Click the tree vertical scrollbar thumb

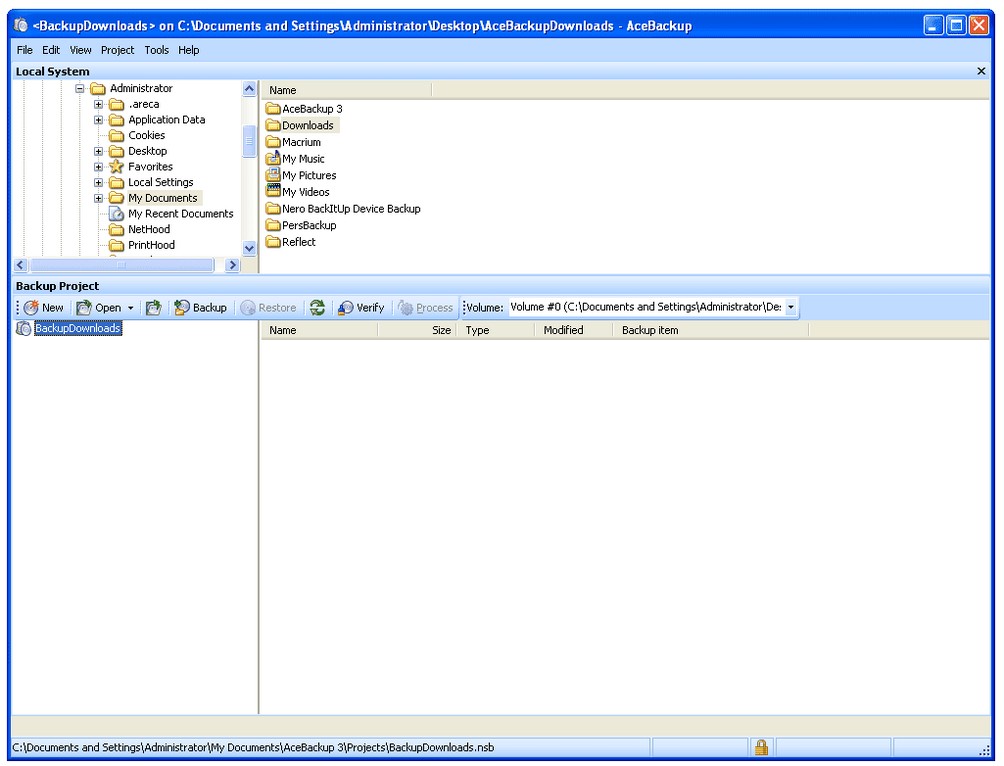click(x=249, y=141)
